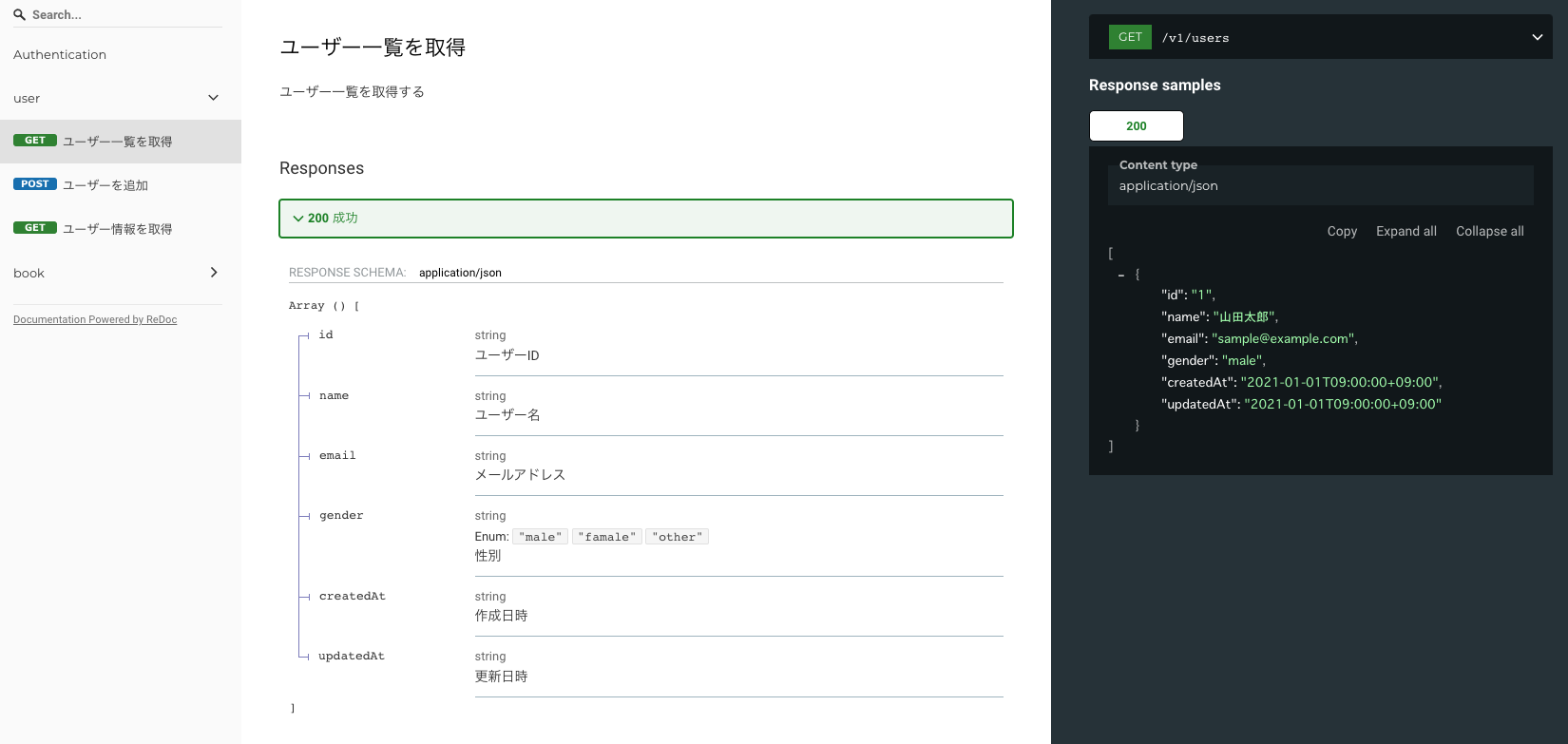The height and width of the screenshot is (744, 1568).
Task: Click the green GET method label in endpoint bar
Action: click(1130, 37)
